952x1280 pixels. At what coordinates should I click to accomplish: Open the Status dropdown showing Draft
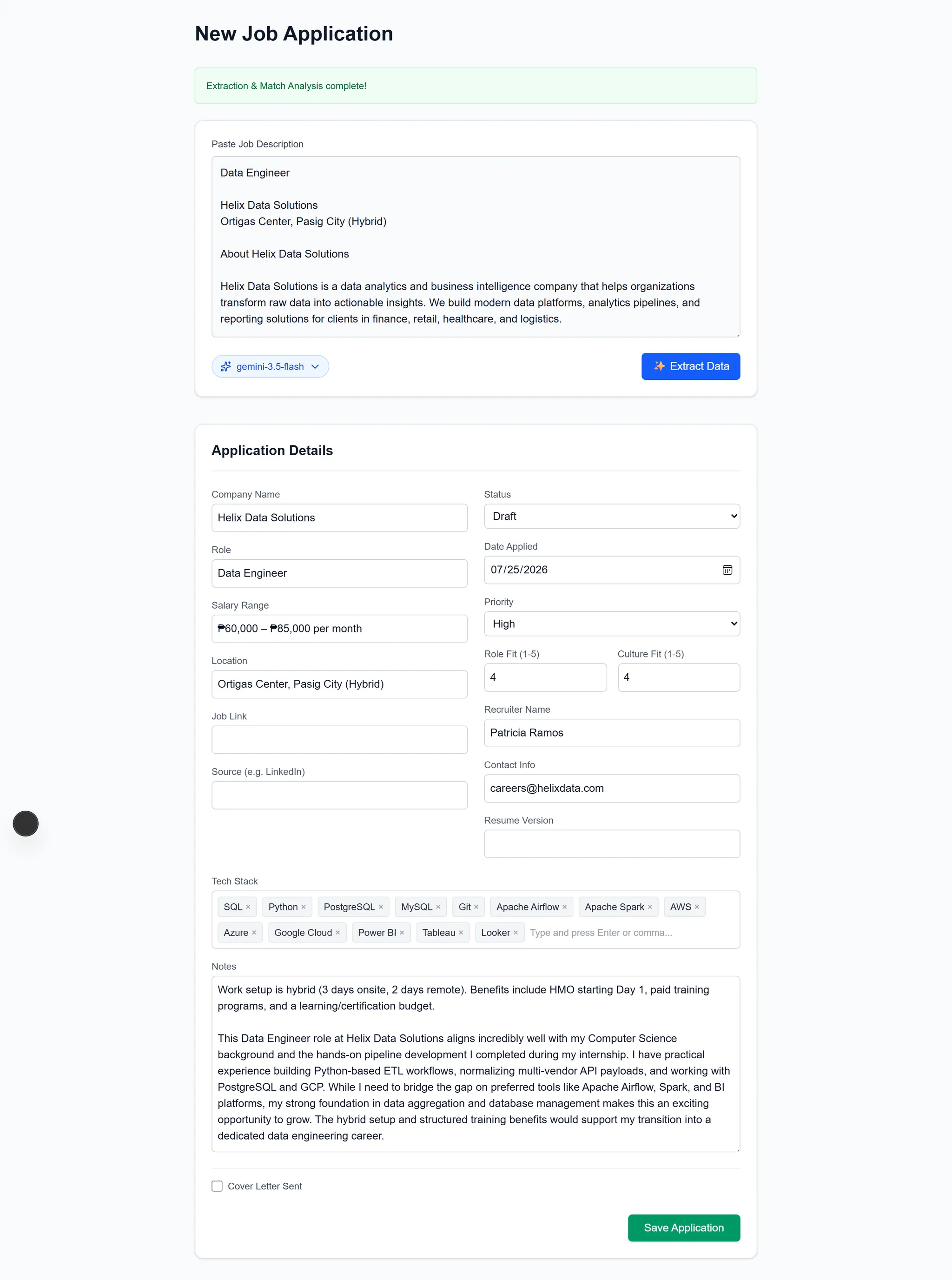click(612, 517)
